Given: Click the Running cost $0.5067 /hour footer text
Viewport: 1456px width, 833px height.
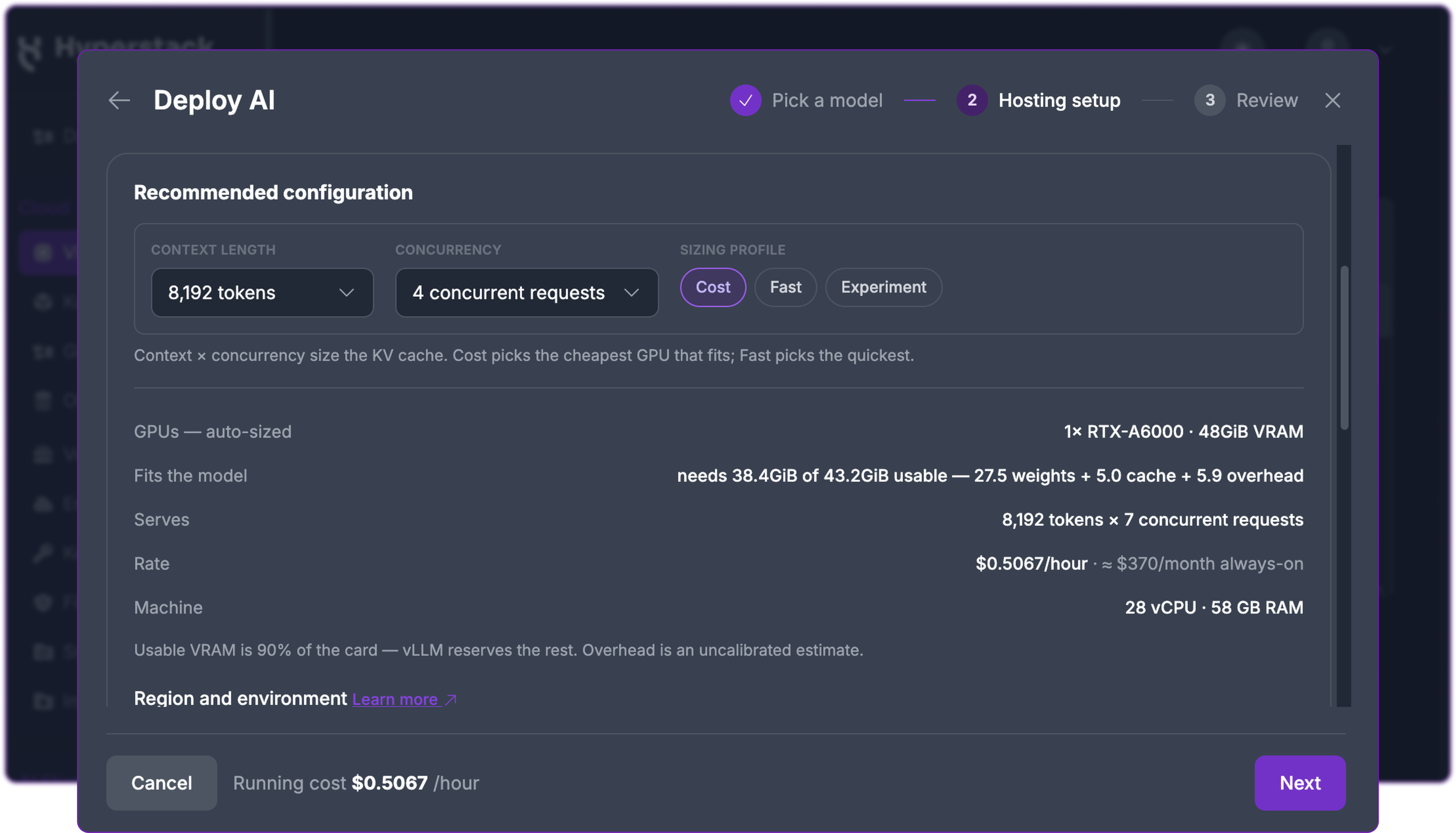Looking at the screenshot, I should 356,783.
